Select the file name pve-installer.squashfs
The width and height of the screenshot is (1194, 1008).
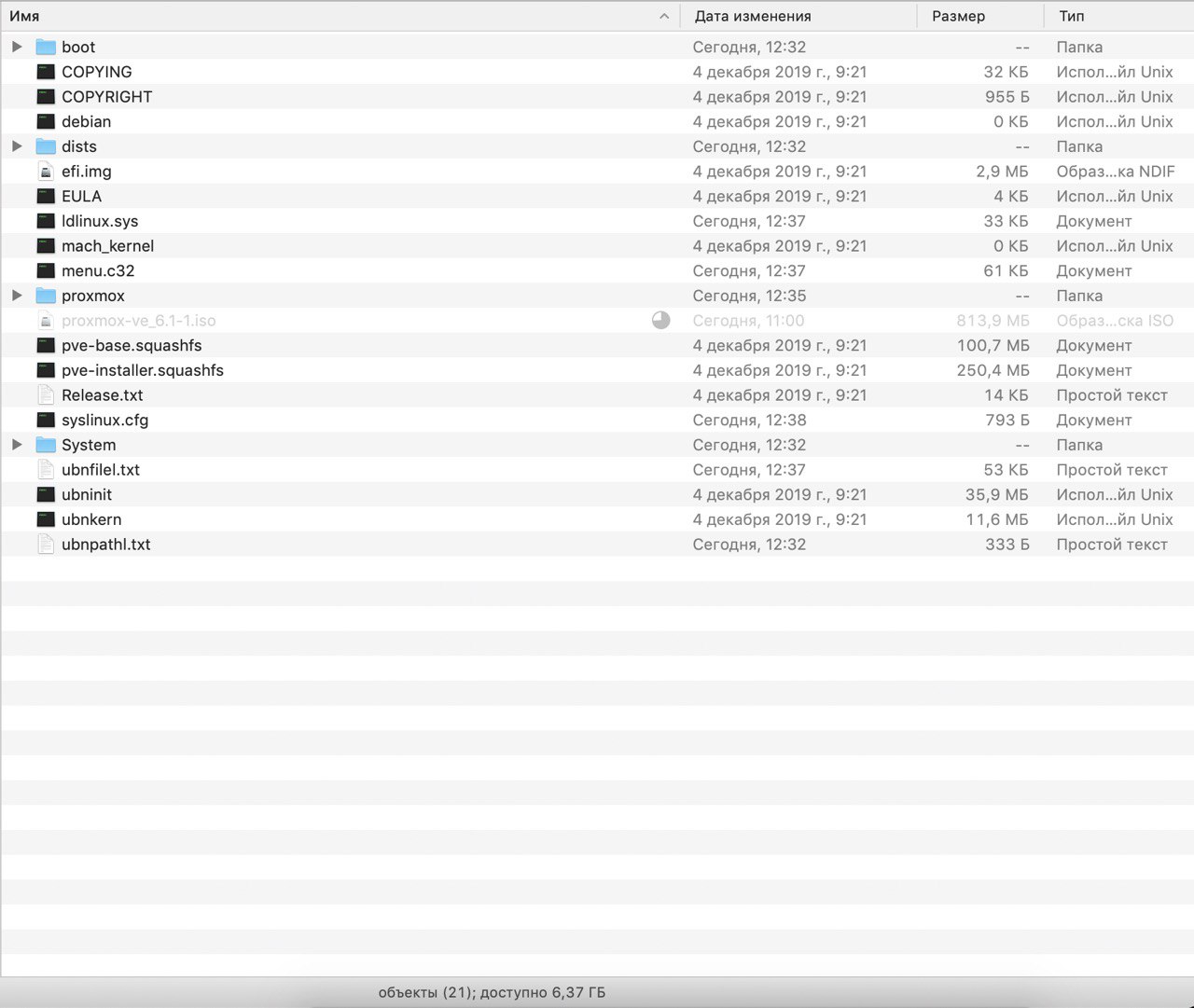pyautogui.click(x=143, y=370)
